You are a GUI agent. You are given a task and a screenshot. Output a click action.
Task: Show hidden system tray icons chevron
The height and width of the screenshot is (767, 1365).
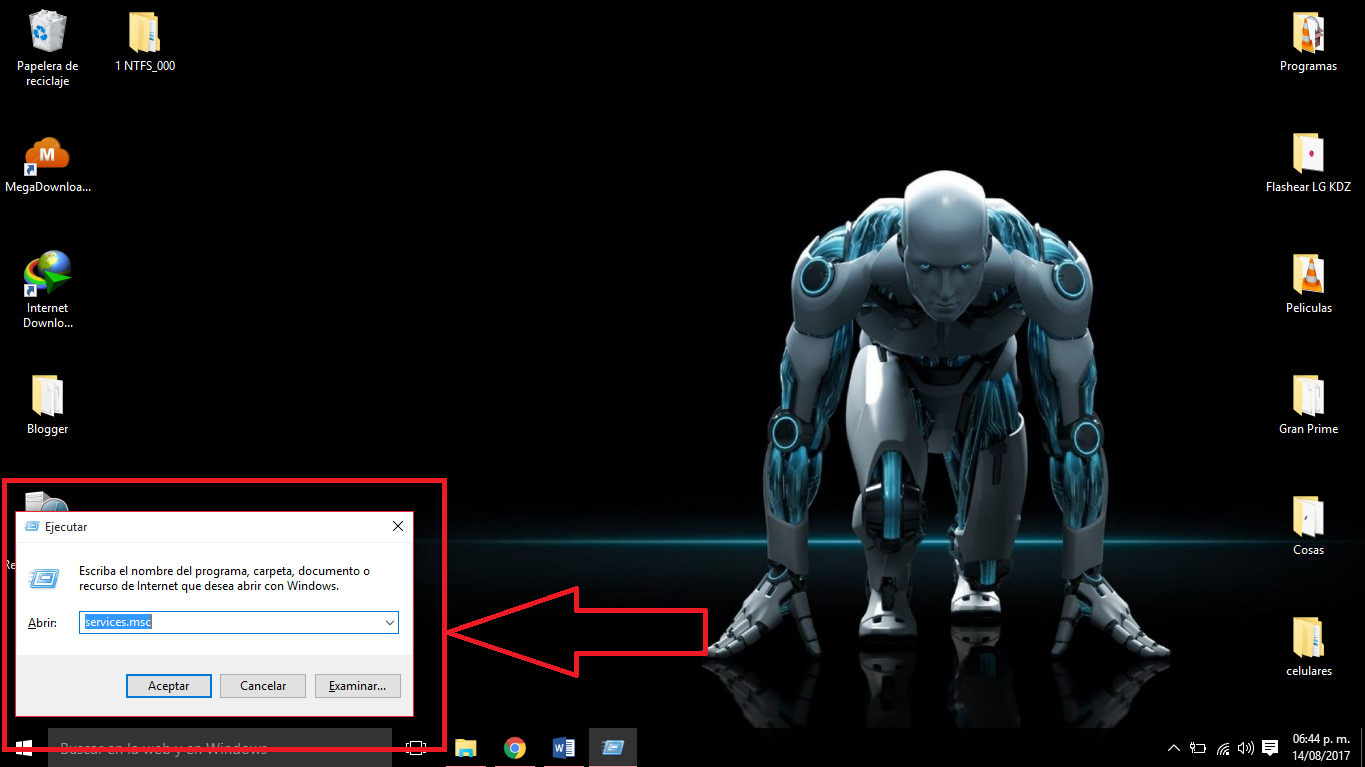(x=1174, y=748)
